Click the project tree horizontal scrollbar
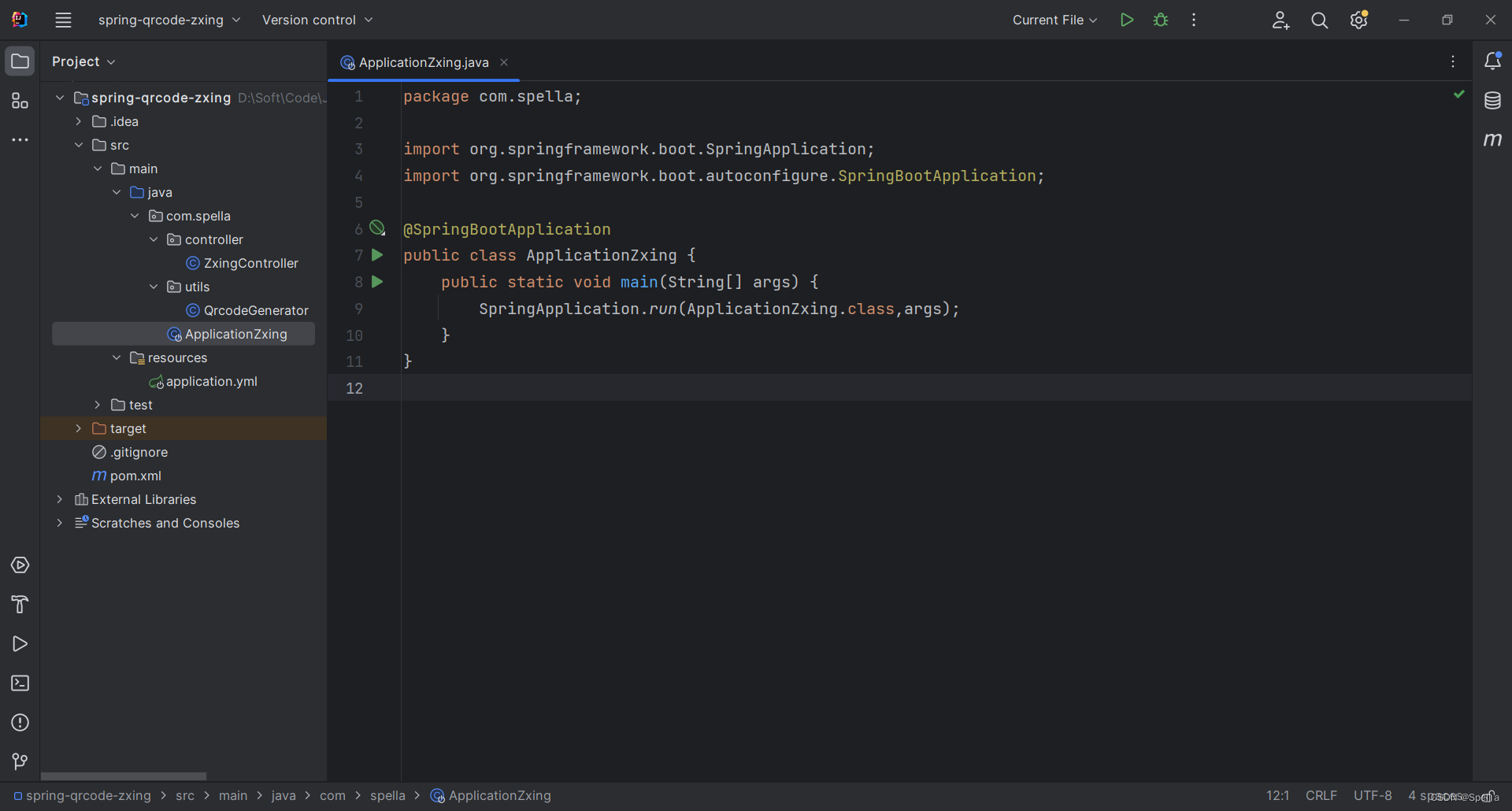Image resolution: width=1512 pixels, height=811 pixels. (124, 776)
